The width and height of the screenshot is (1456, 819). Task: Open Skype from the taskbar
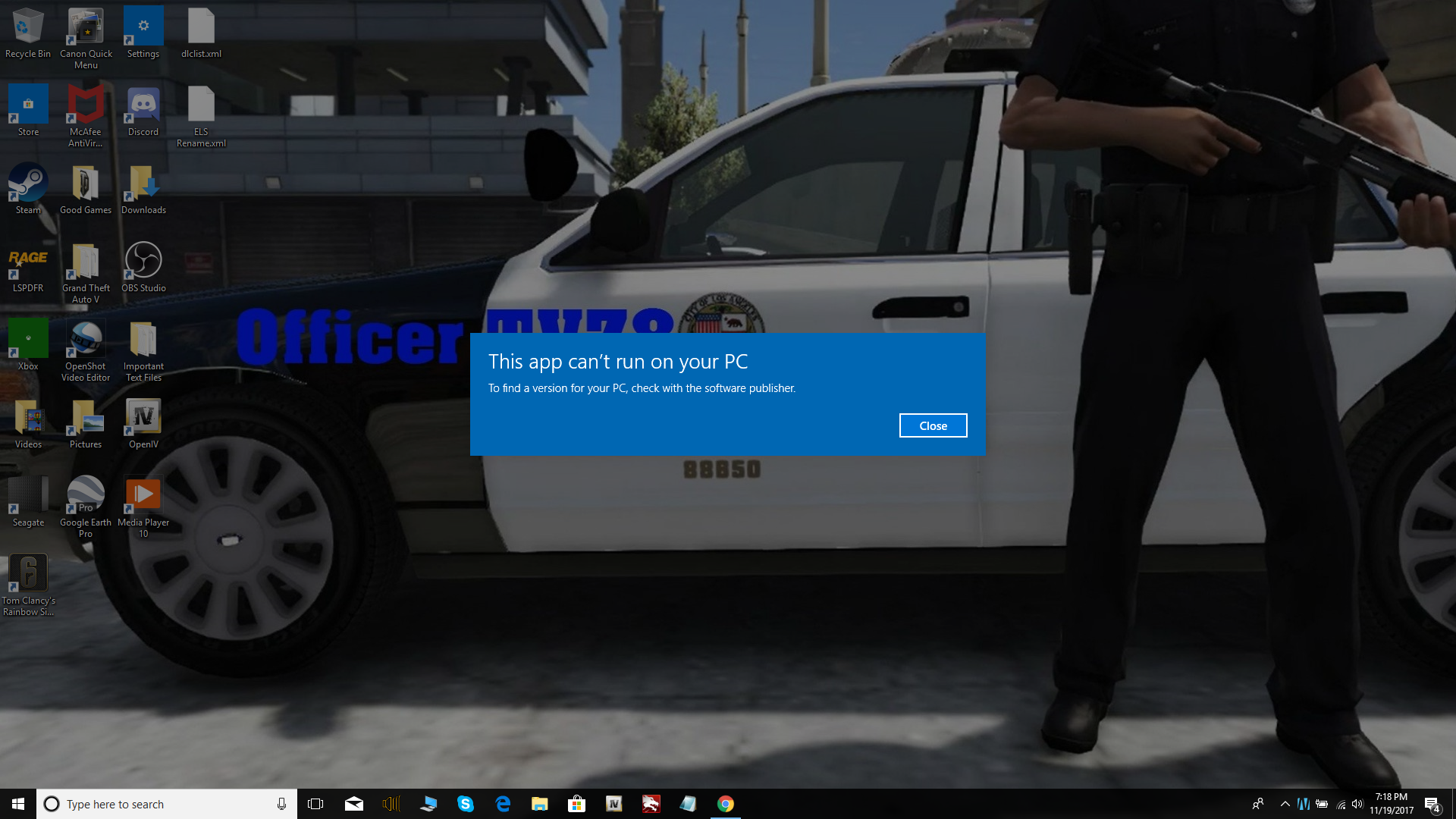466,804
